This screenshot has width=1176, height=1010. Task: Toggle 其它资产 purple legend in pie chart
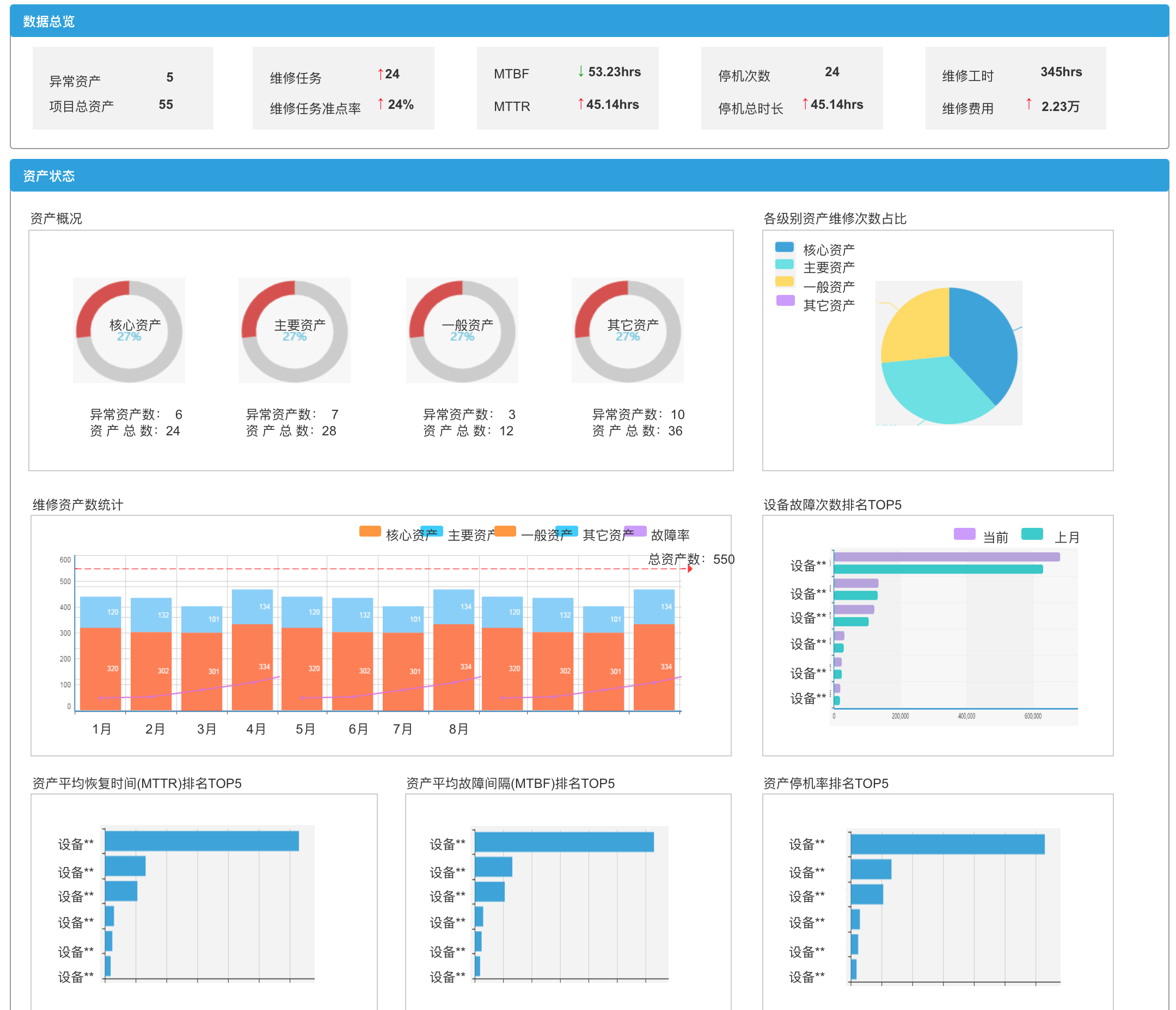click(x=786, y=301)
